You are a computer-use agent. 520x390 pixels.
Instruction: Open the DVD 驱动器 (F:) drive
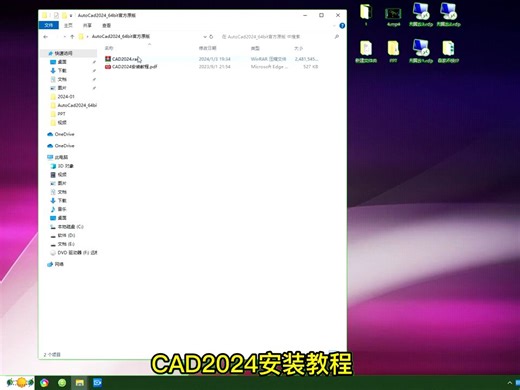[x=77, y=253]
